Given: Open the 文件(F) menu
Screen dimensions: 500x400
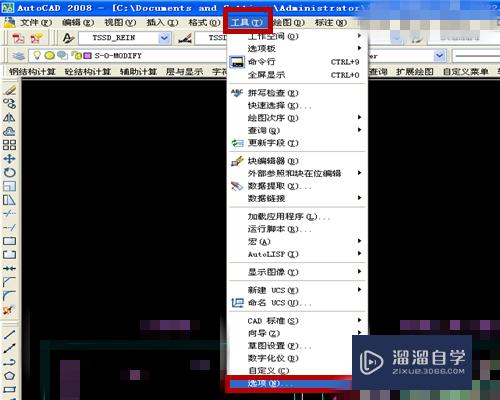Looking at the screenshot, I should click(x=36, y=22).
